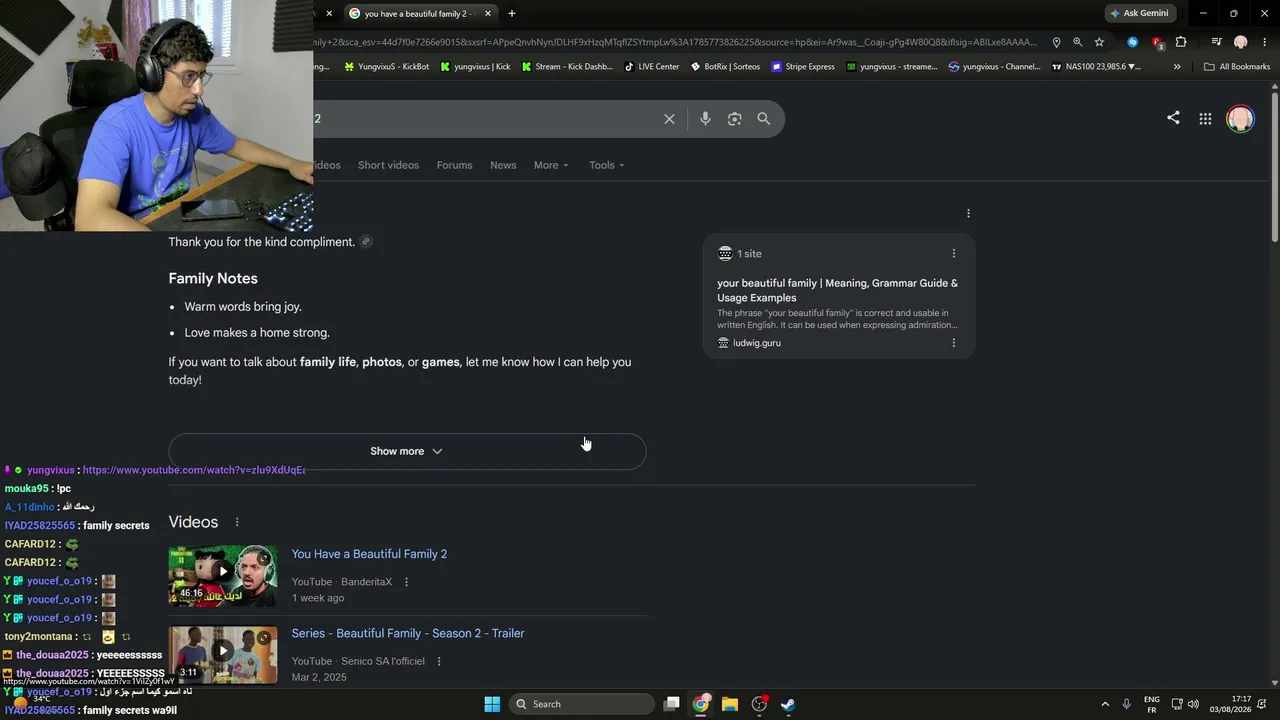Screen dimensions: 1280x720
Task: Play the 3:11 Beautiful Family trailer thumbnail
Action: pos(223,654)
